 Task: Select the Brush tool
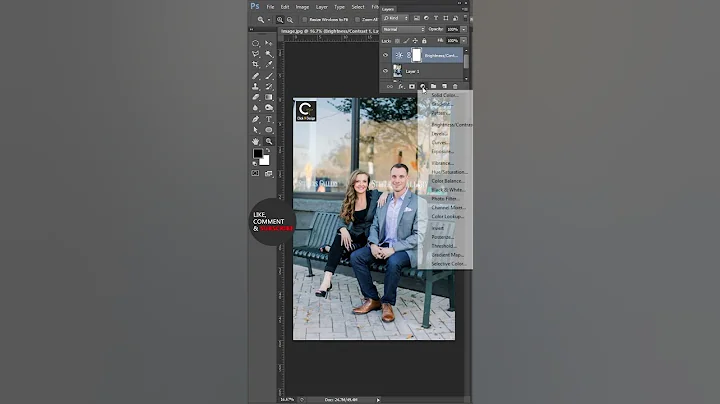(x=269, y=76)
